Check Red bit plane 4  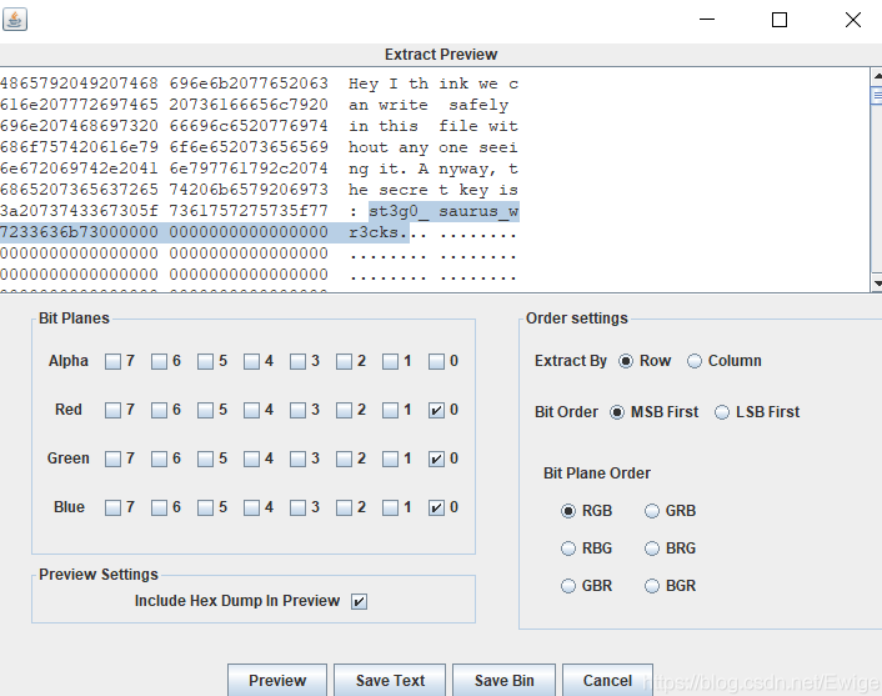point(251,410)
